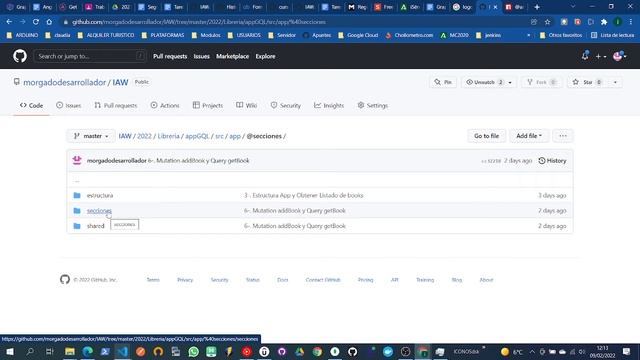The image size is (640, 360).
Task: Click the shared folder icon
Action: (x=77, y=226)
